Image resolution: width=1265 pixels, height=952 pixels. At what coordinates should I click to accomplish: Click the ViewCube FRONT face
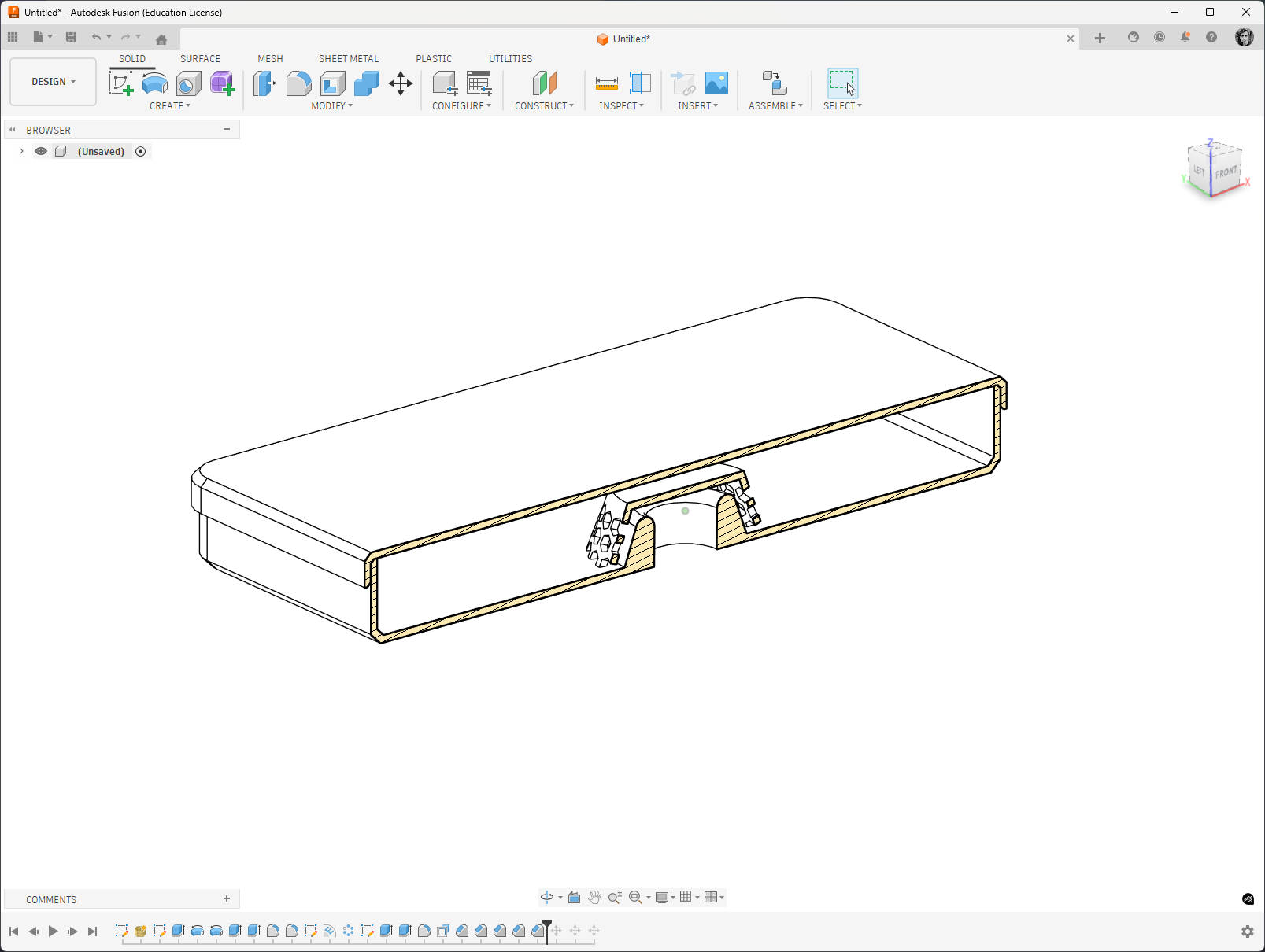tap(1226, 171)
